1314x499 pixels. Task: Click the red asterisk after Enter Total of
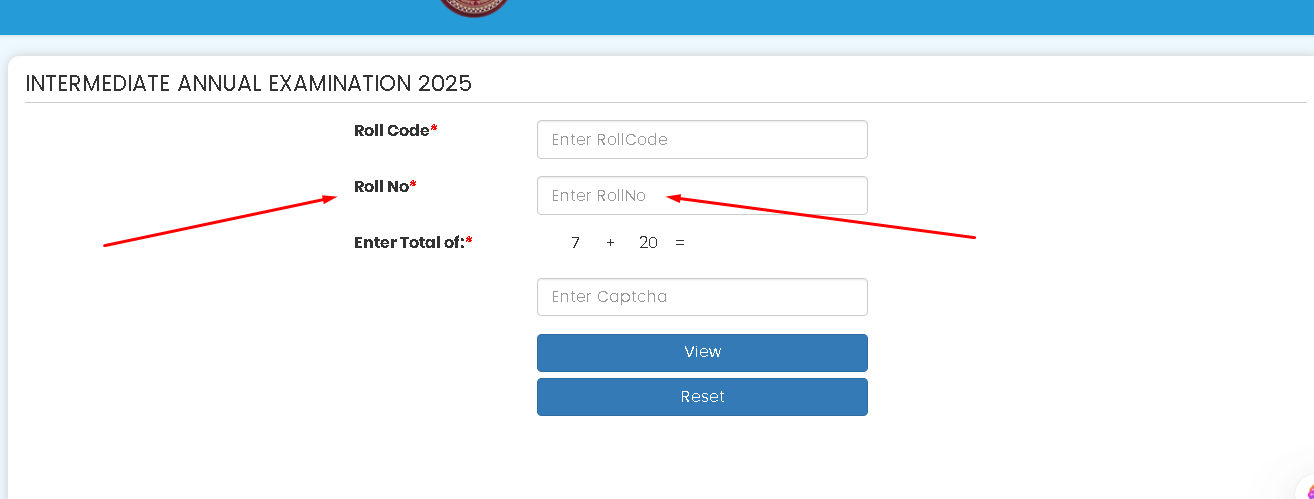(469, 241)
